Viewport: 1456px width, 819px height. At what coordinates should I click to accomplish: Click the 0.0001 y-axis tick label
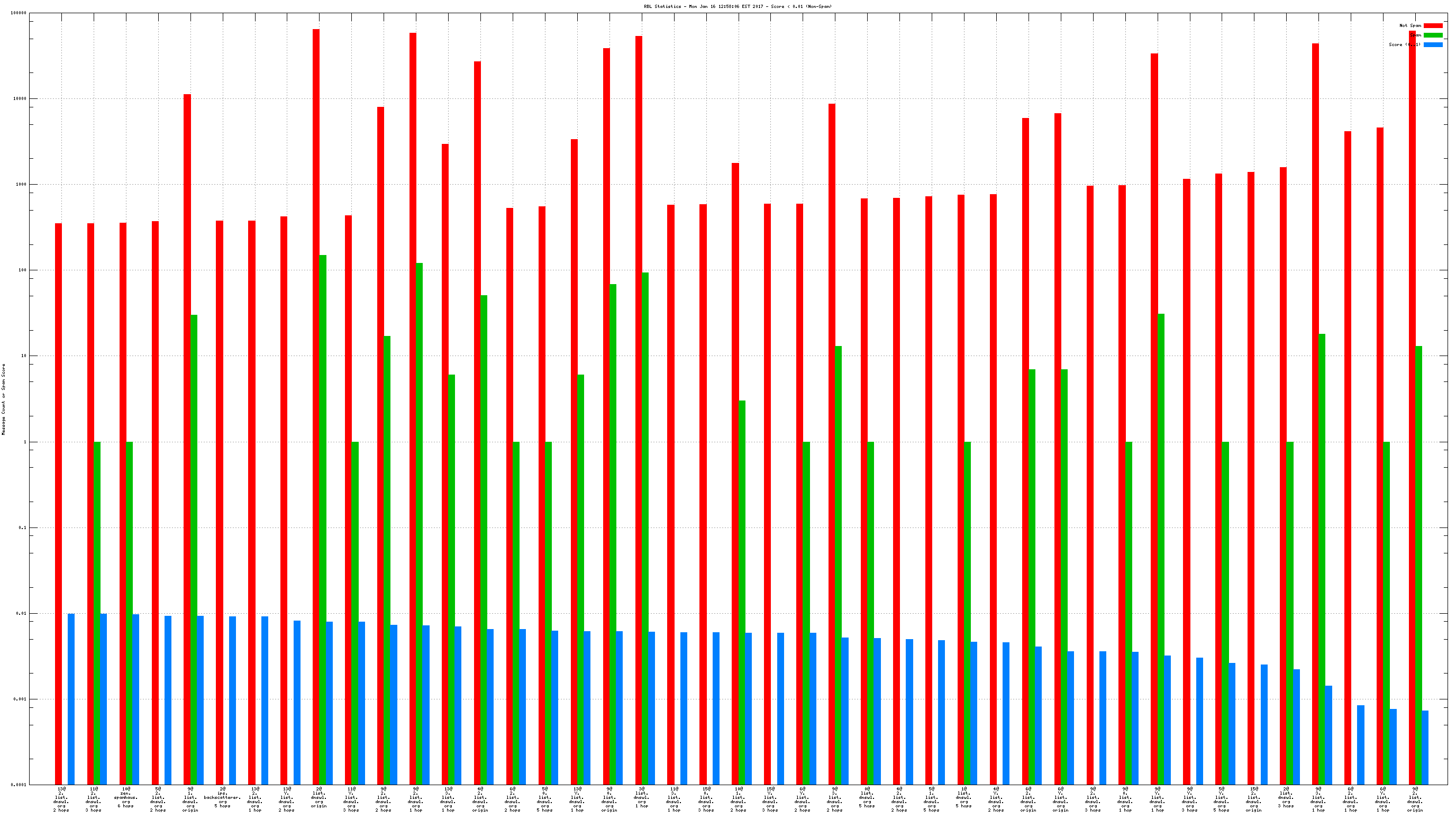click(19, 785)
